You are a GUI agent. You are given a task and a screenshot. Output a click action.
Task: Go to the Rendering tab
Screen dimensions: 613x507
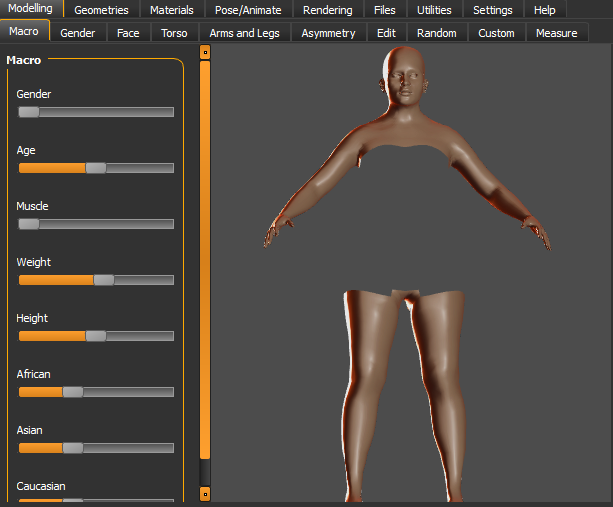click(327, 10)
